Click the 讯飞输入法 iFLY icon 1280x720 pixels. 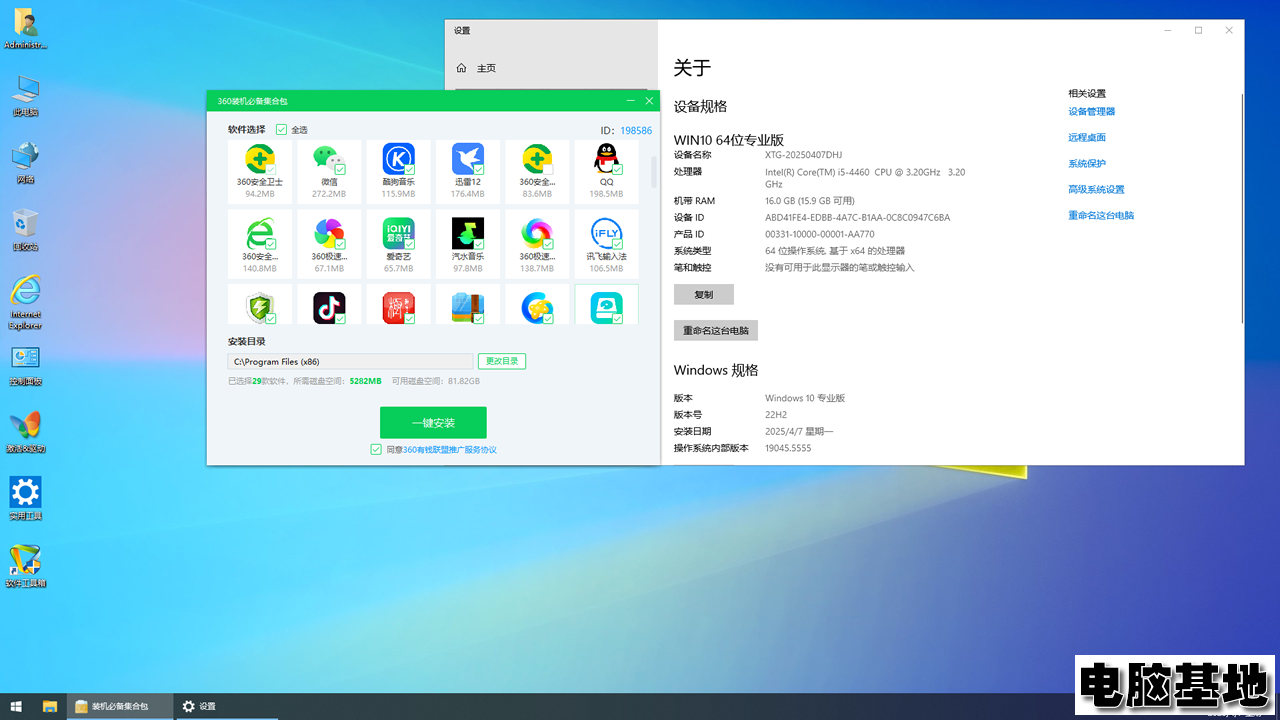click(606, 233)
